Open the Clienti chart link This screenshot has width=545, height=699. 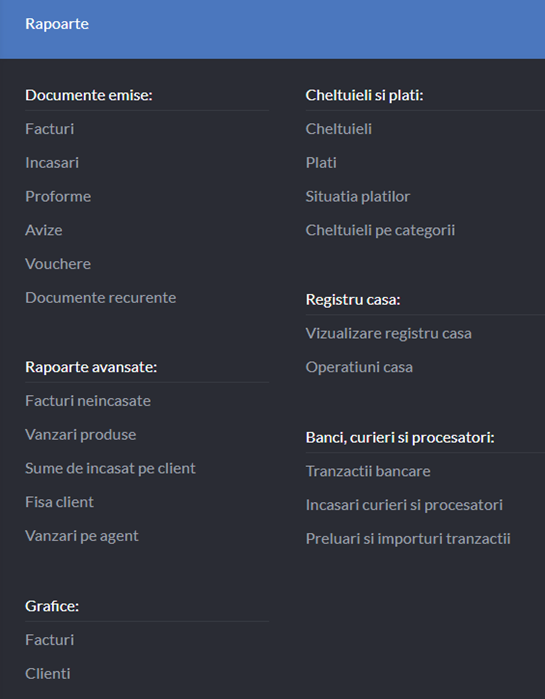coord(48,674)
